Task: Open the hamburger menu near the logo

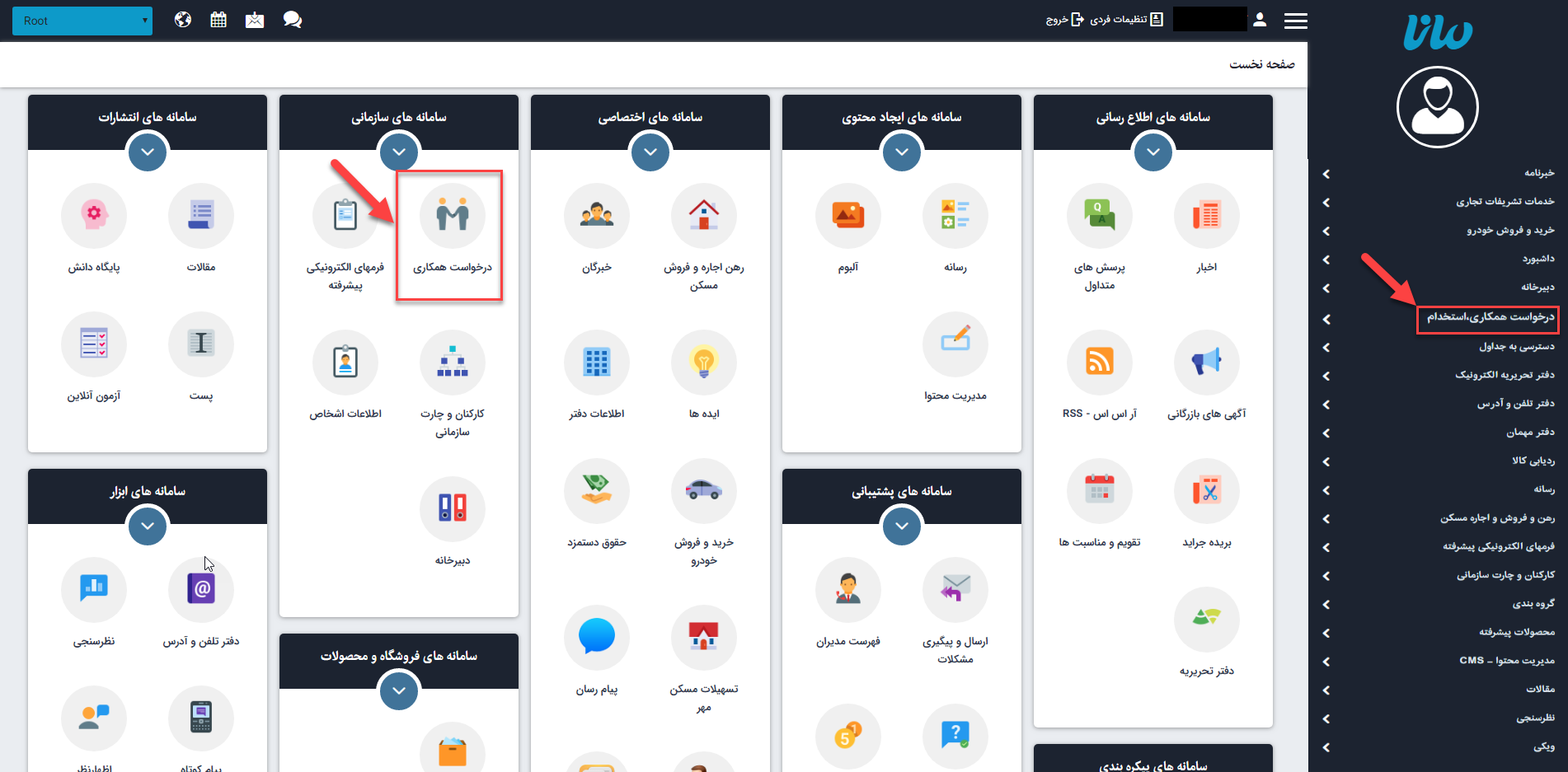Action: (x=1295, y=21)
